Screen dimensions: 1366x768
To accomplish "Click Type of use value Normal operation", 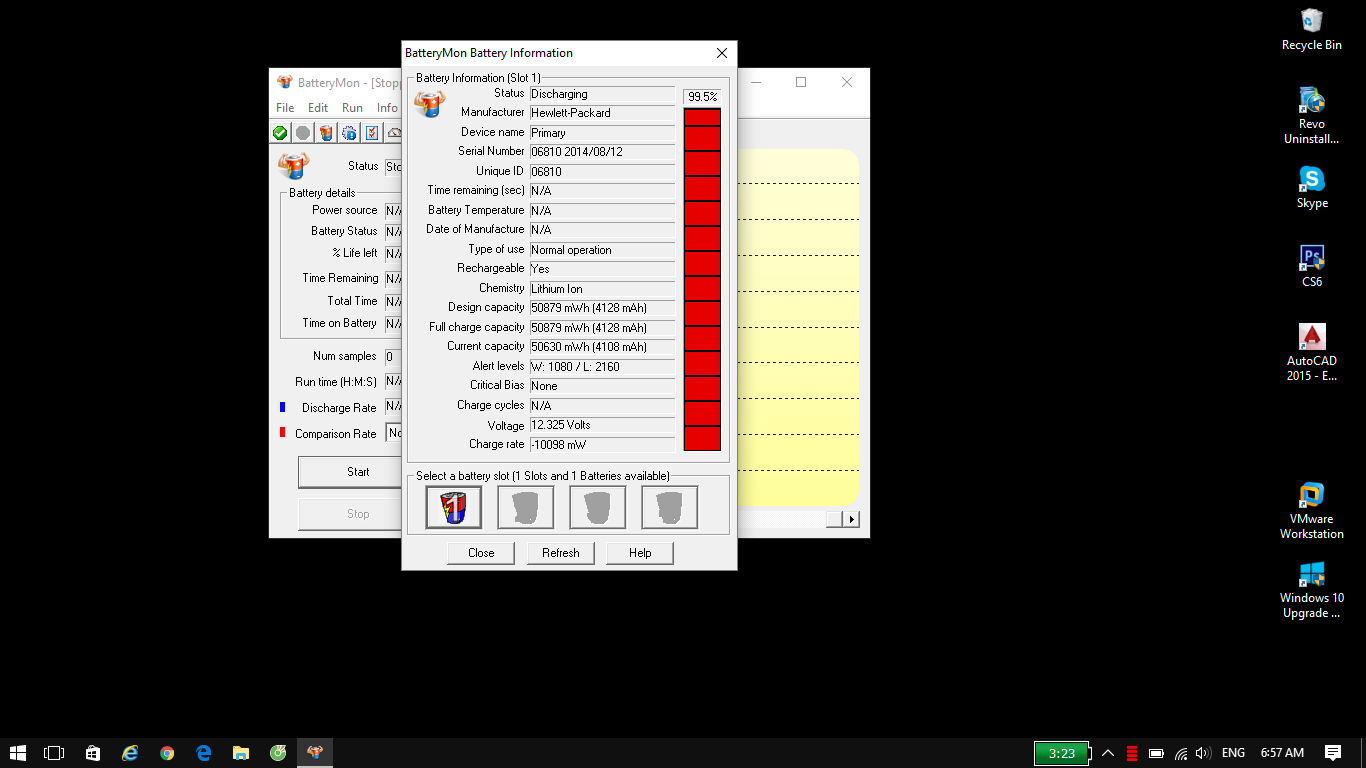I will (x=602, y=250).
